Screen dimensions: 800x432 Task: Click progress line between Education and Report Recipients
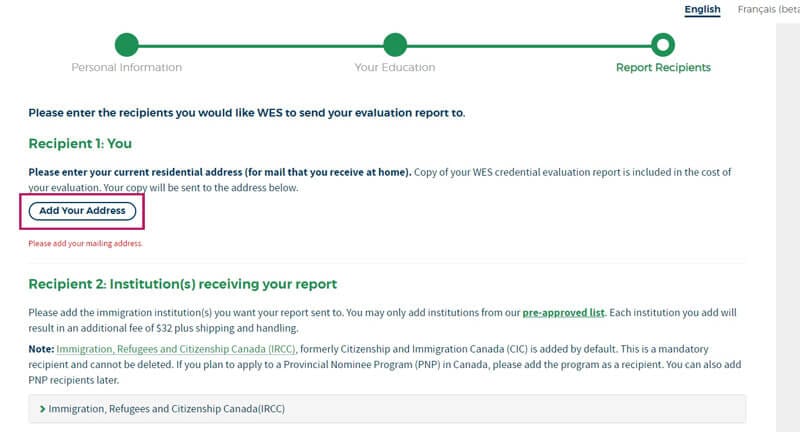[x=528, y=44]
